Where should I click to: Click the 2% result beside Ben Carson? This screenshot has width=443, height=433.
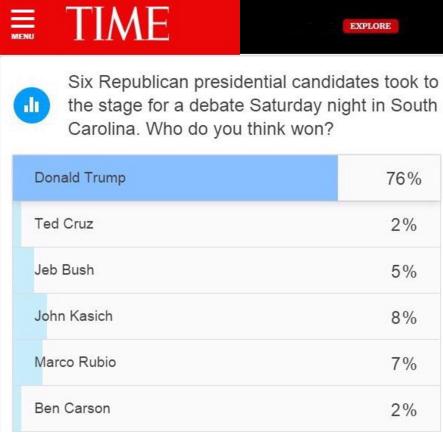404,410
